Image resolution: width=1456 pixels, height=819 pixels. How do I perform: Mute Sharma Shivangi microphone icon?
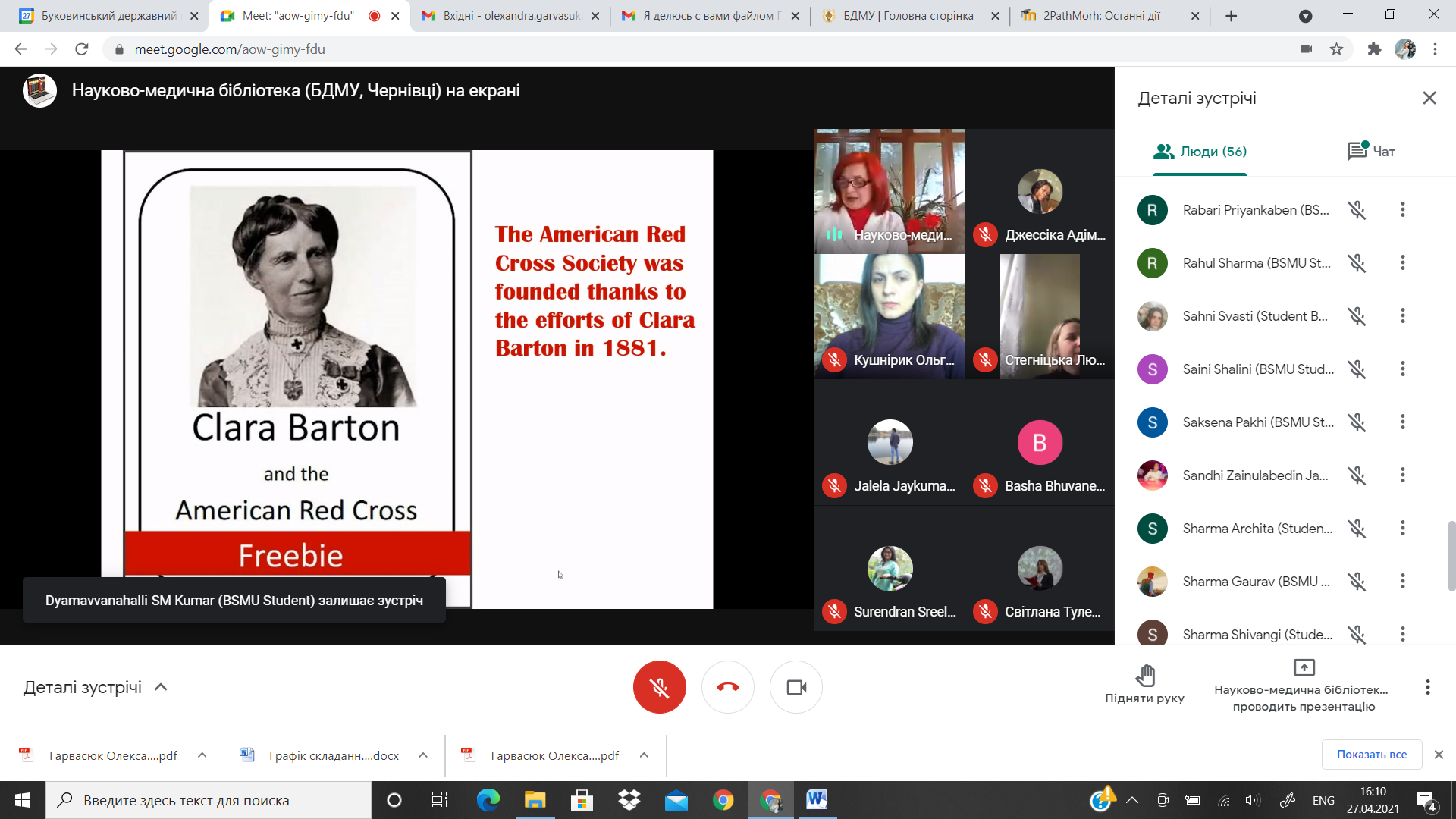coord(1357,635)
